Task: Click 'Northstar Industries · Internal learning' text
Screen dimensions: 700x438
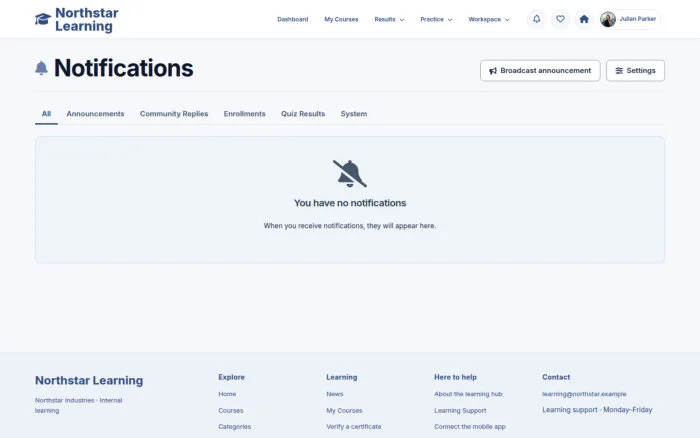Action: (x=79, y=405)
